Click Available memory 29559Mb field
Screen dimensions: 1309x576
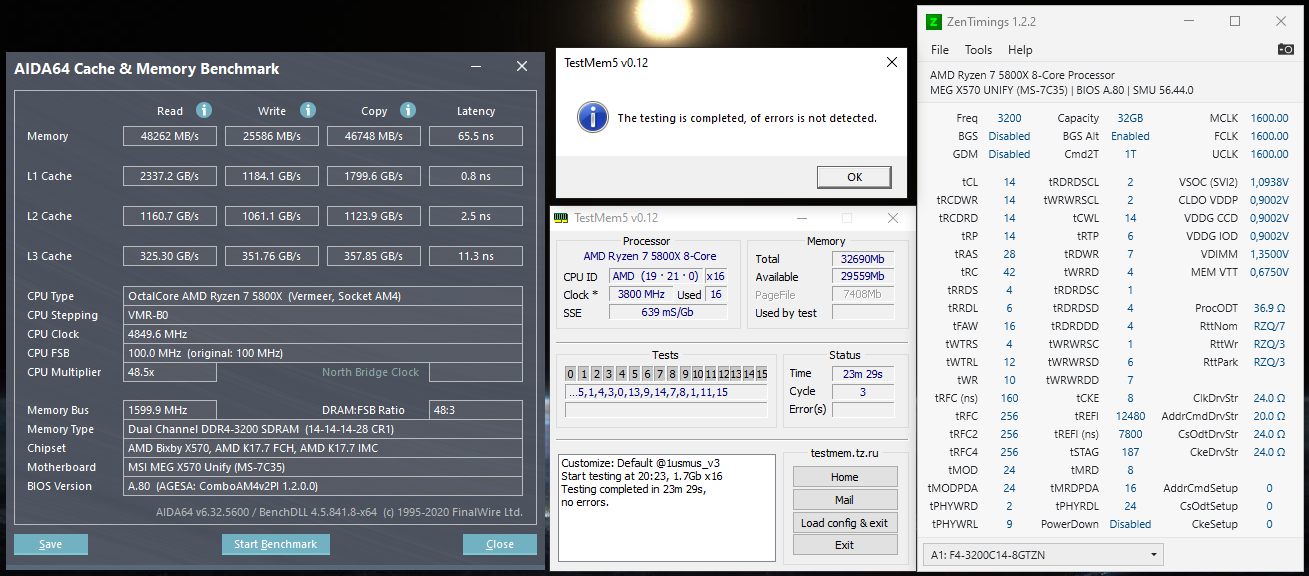(x=863, y=277)
